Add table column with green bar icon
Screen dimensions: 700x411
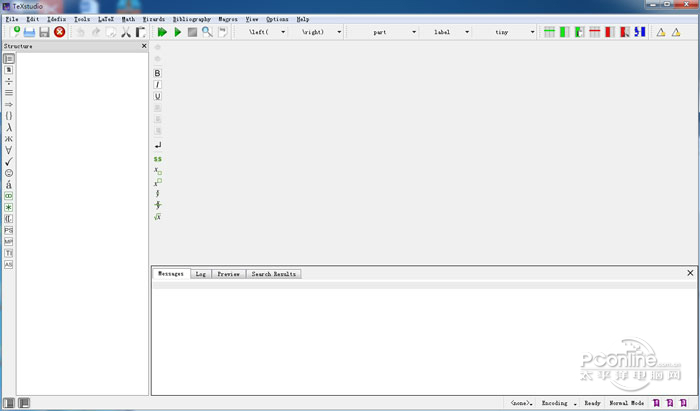564,32
